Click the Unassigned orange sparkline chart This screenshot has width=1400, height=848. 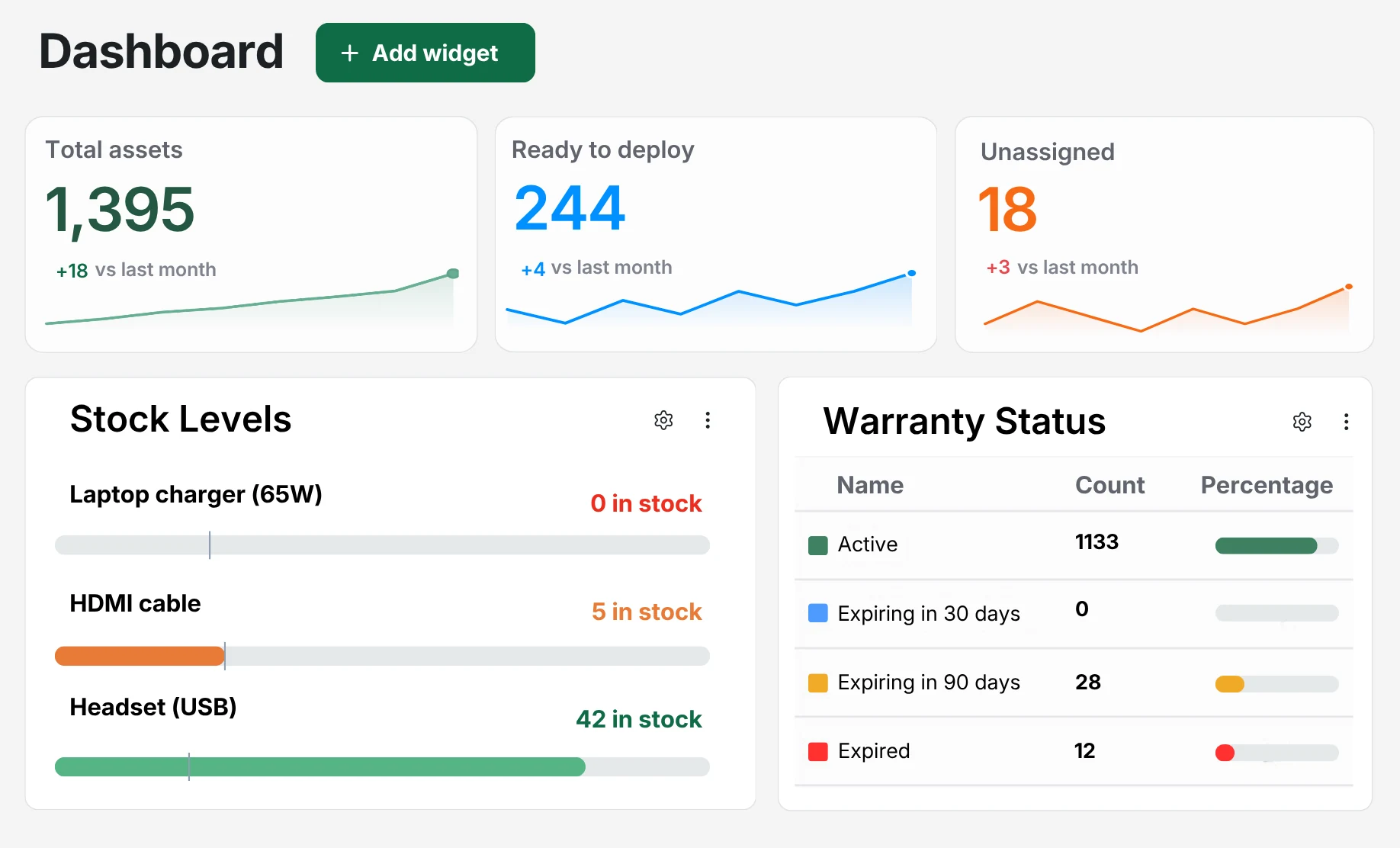(1168, 309)
